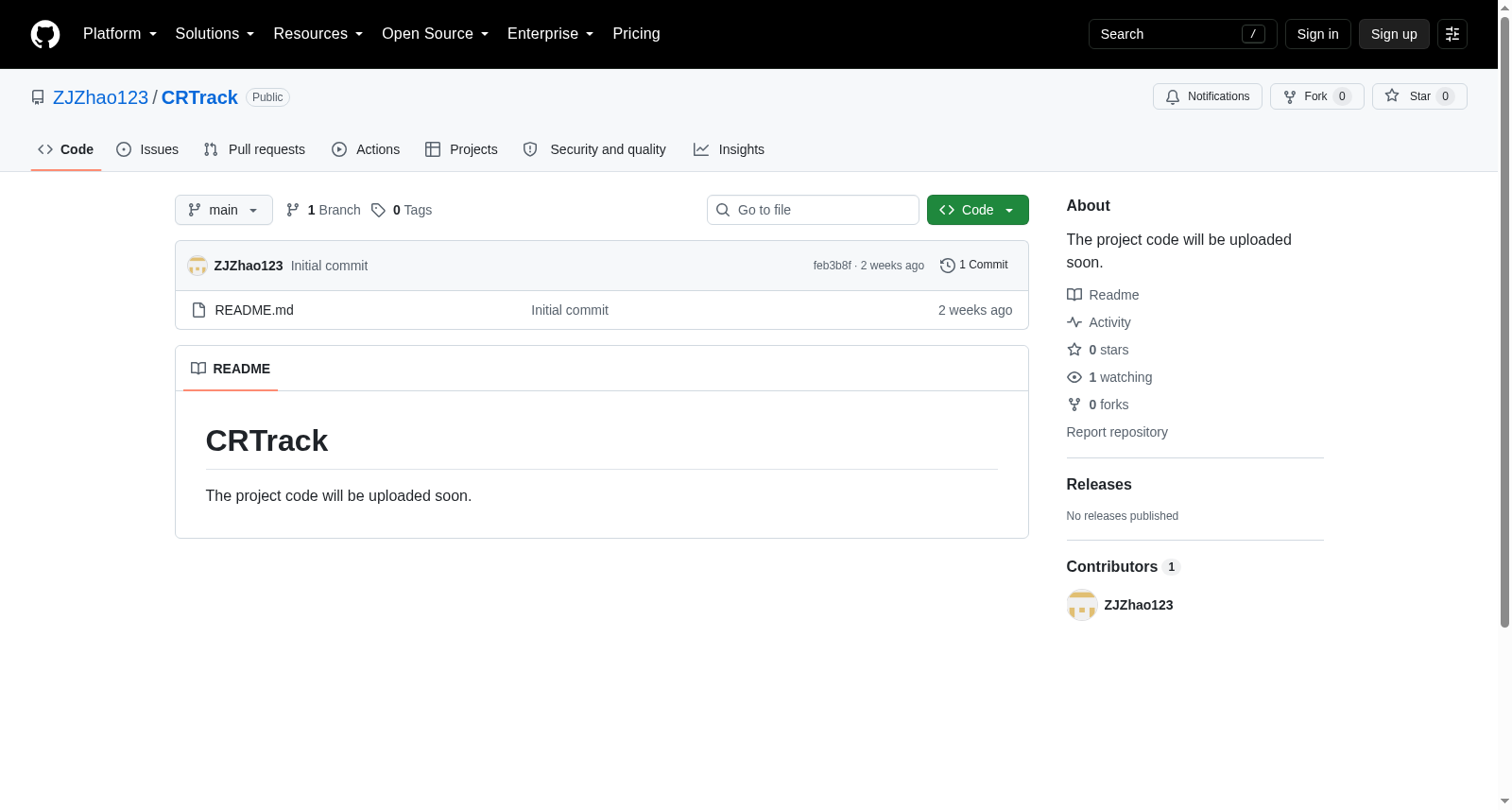1512x810 pixels.
Task: Open the ZJZhao123 owner link in the repository title
Action: tap(100, 97)
